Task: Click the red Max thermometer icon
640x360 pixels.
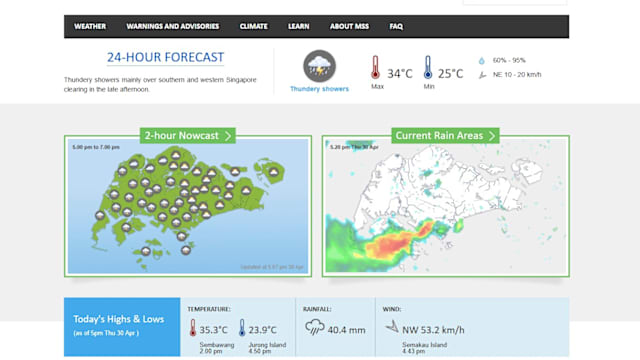Action: point(376,67)
